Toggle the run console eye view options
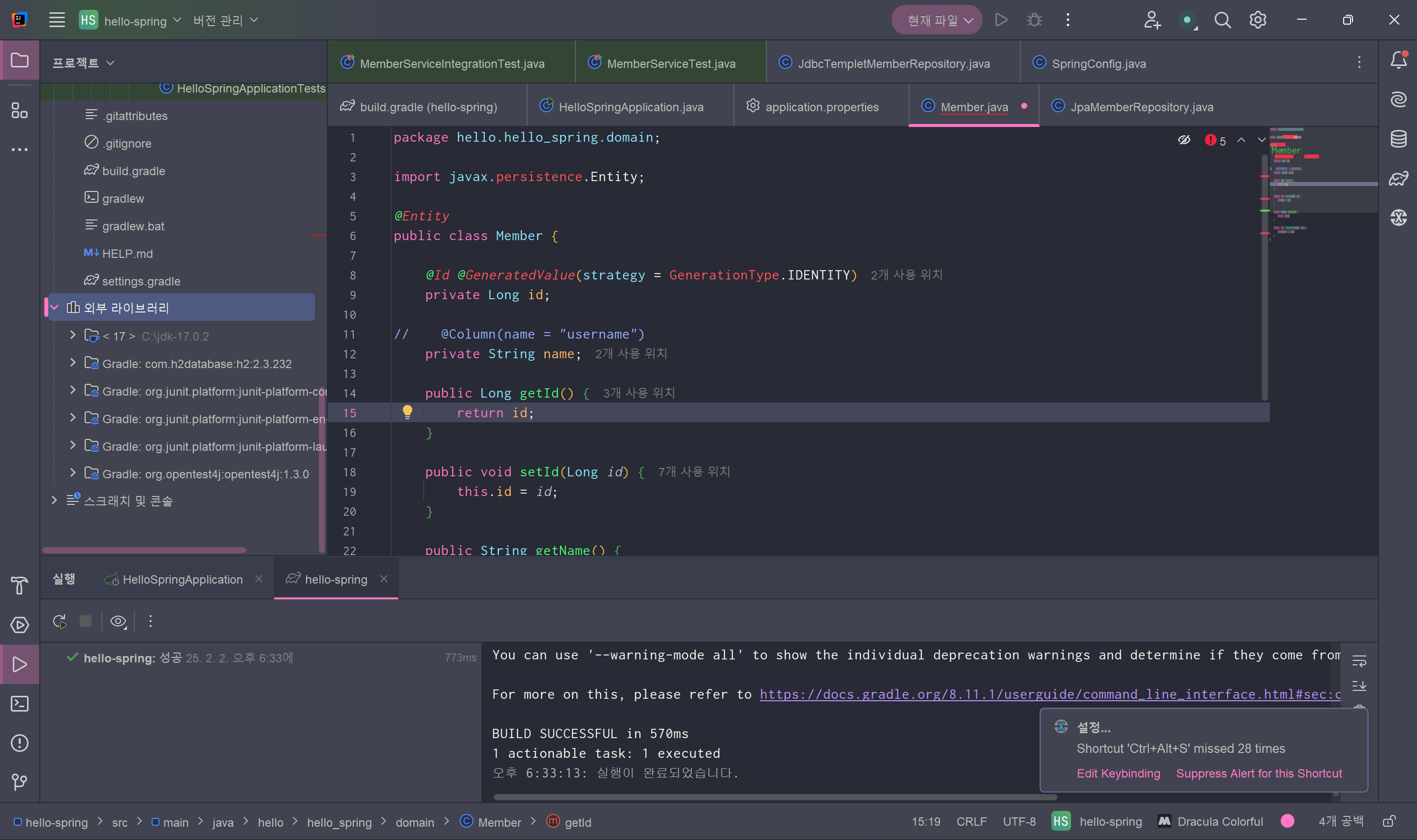 pyautogui.click(x=118, y=622)
